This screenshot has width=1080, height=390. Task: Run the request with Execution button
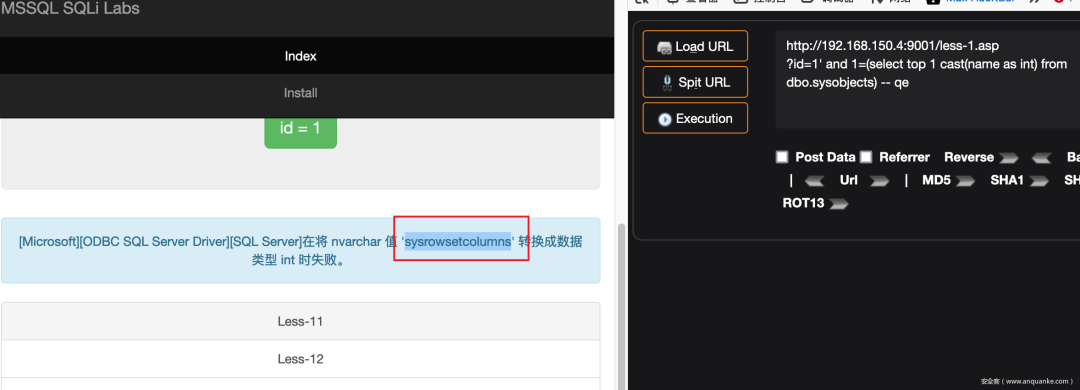[695, 118]
